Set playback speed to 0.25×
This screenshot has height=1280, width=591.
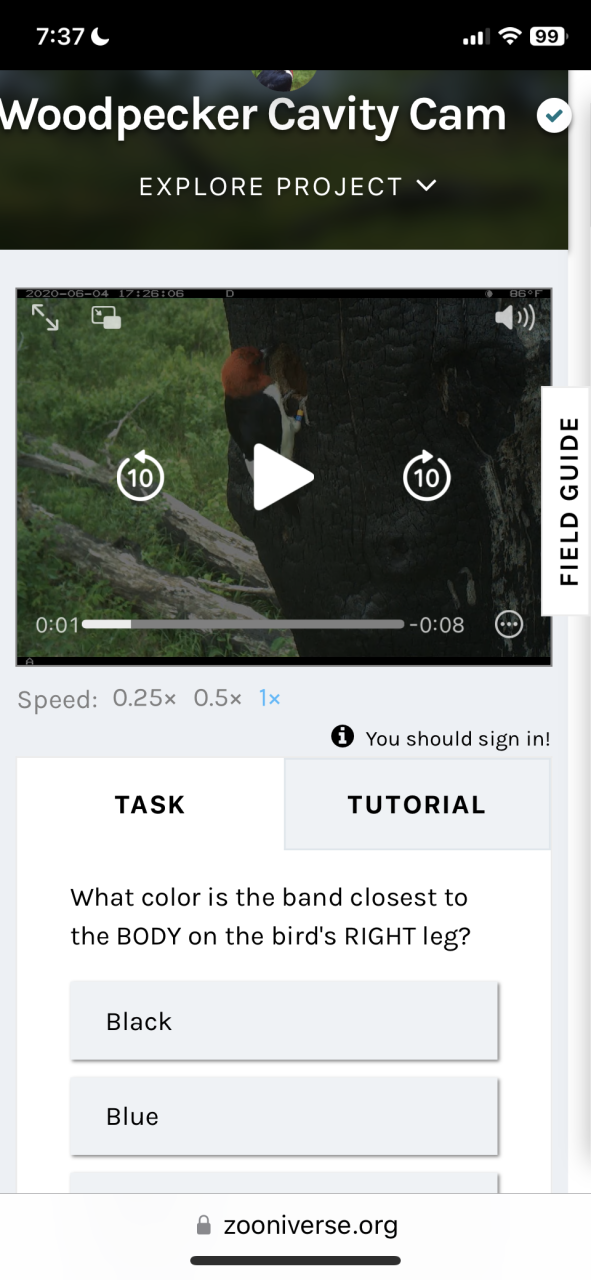(144, 698)
